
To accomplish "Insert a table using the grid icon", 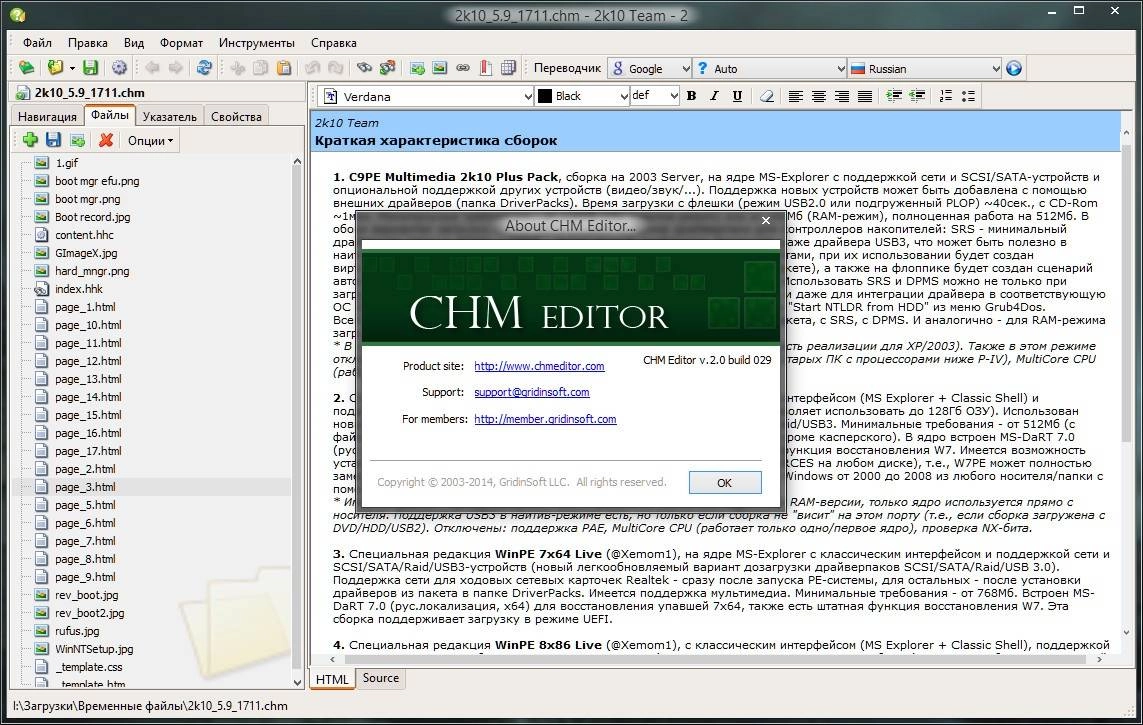I will click(508, 68).
